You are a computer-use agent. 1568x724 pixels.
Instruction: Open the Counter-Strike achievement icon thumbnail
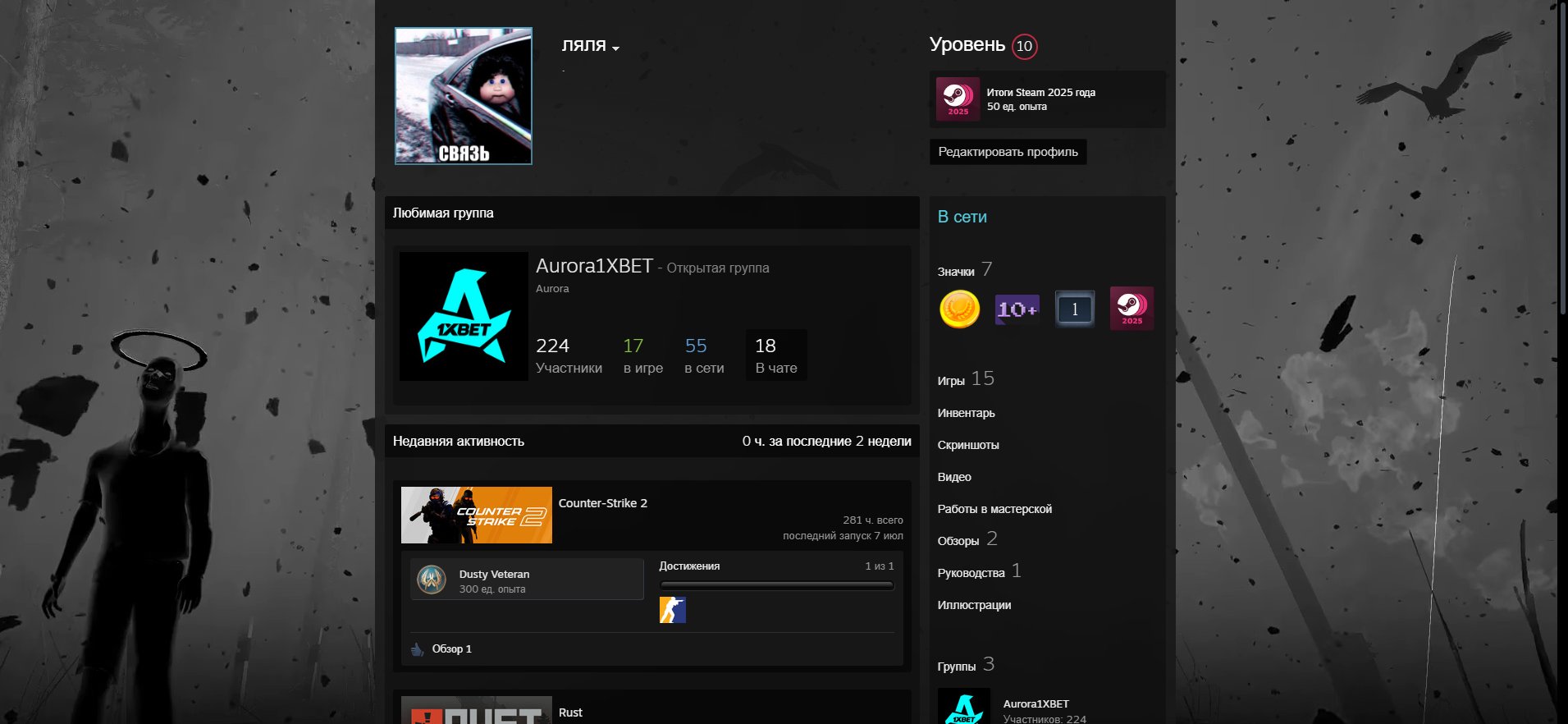click(673, 610)
